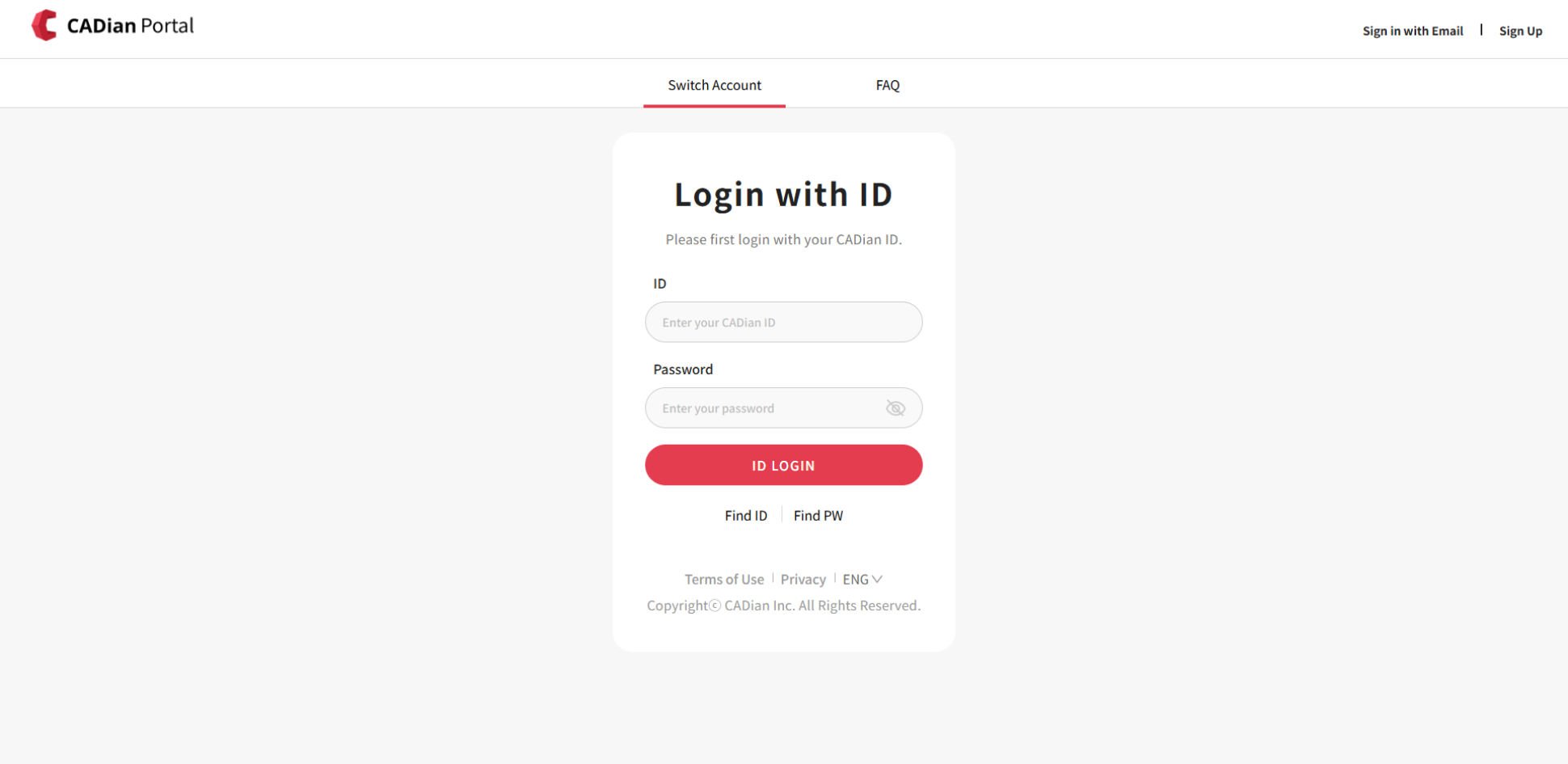Click the CADian Inc copyright text
Screen dimensions: 1568x764
[782, 605]
